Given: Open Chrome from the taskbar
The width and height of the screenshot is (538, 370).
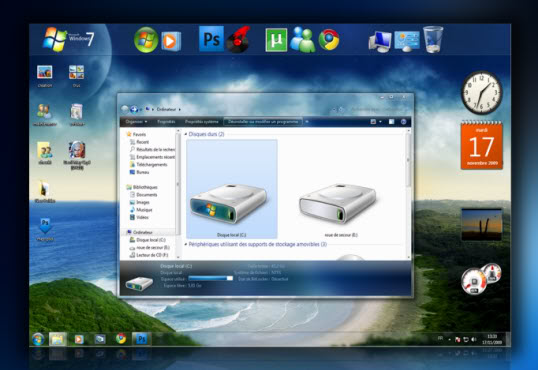Looking at the screenshot, I should coord(120,339).
